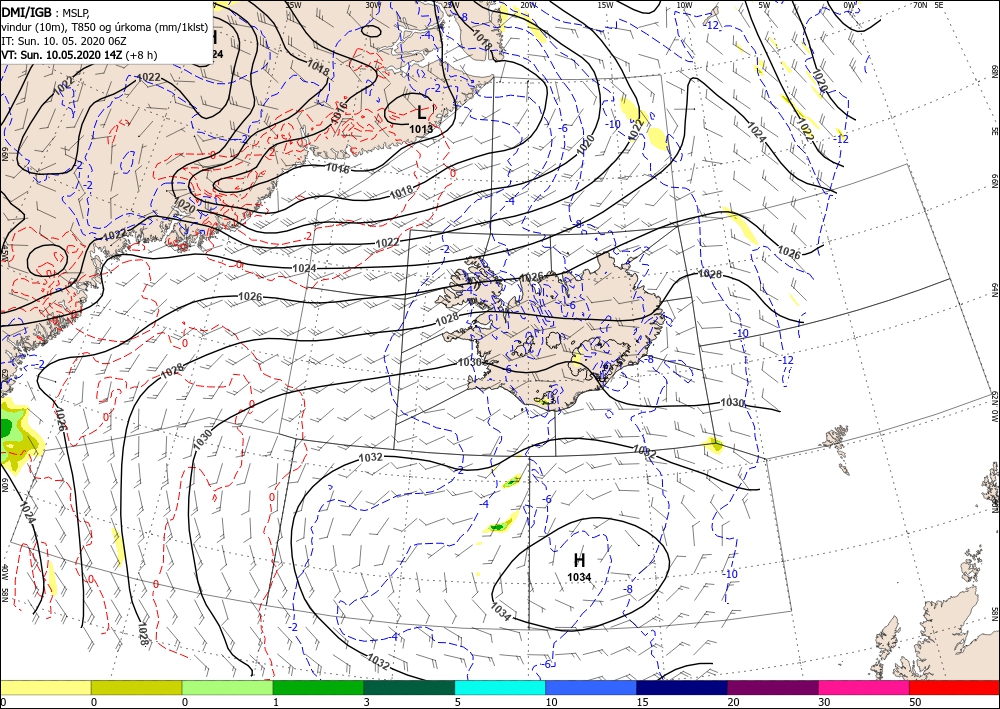The width and height of the screenshot is (1000, 709).
Task: Click the cyan legend swatch after value 5
Action: click(x=500, y=687)
